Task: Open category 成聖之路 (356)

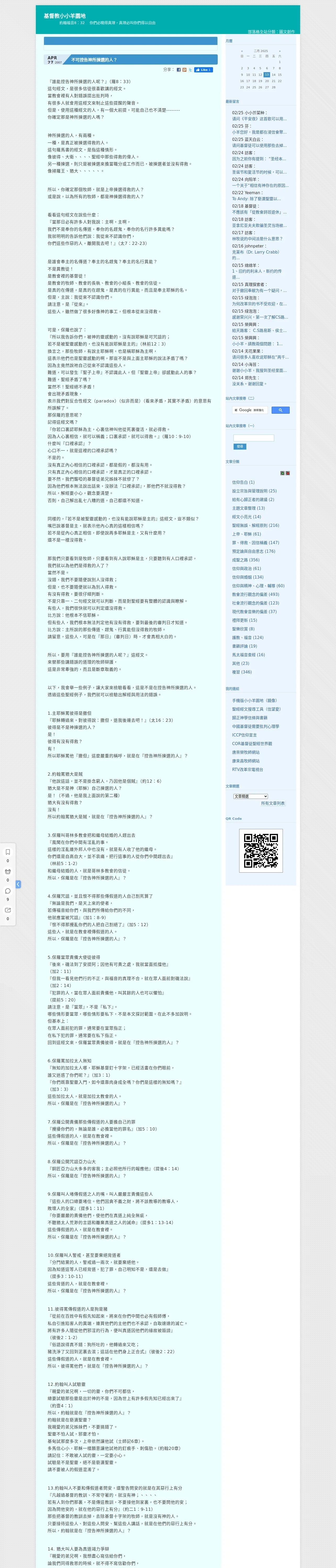Action: (246, 560)
